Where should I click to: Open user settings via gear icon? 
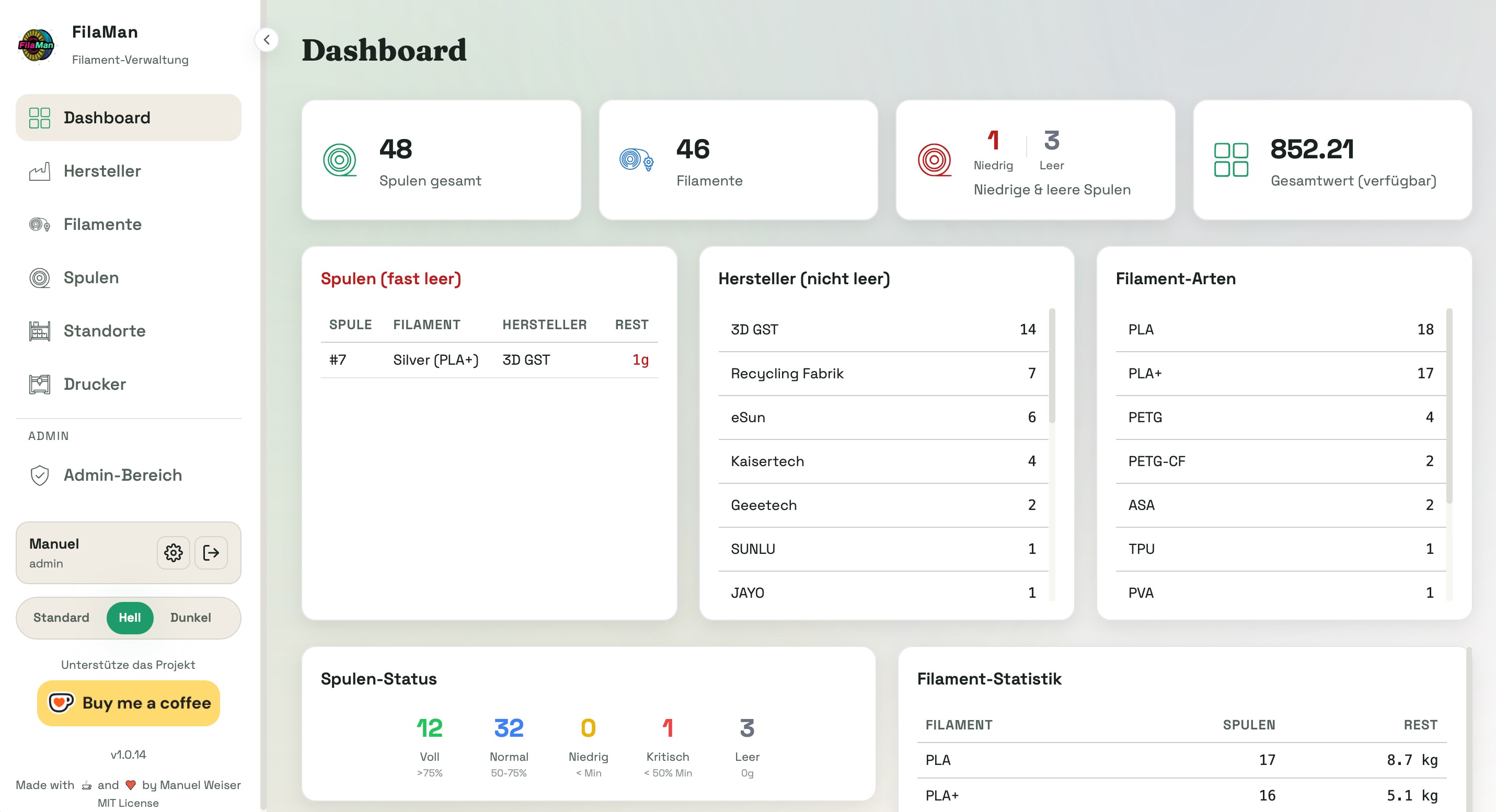point(173,552)
